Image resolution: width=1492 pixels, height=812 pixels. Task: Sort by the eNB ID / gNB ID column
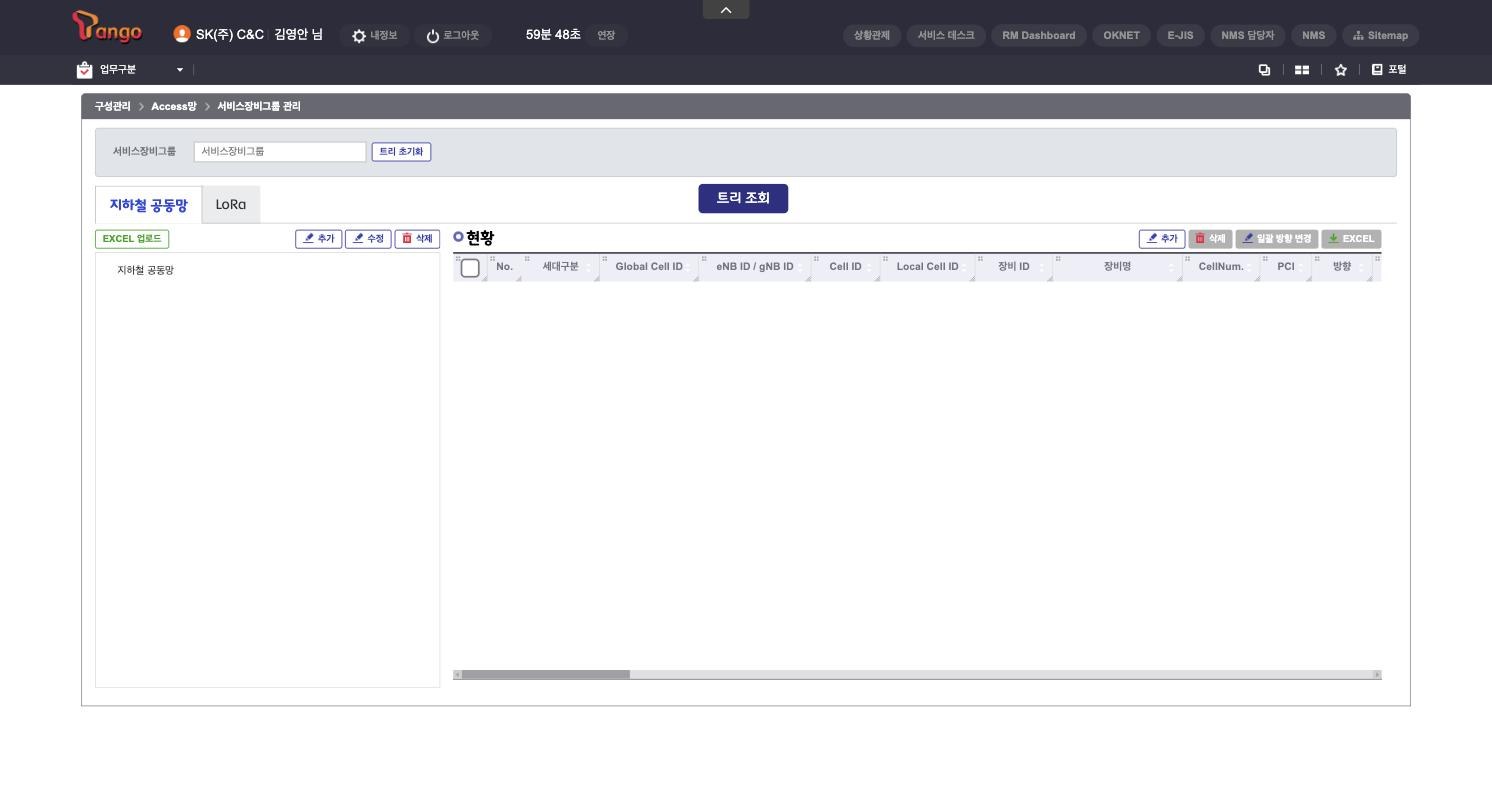[755, 267]
